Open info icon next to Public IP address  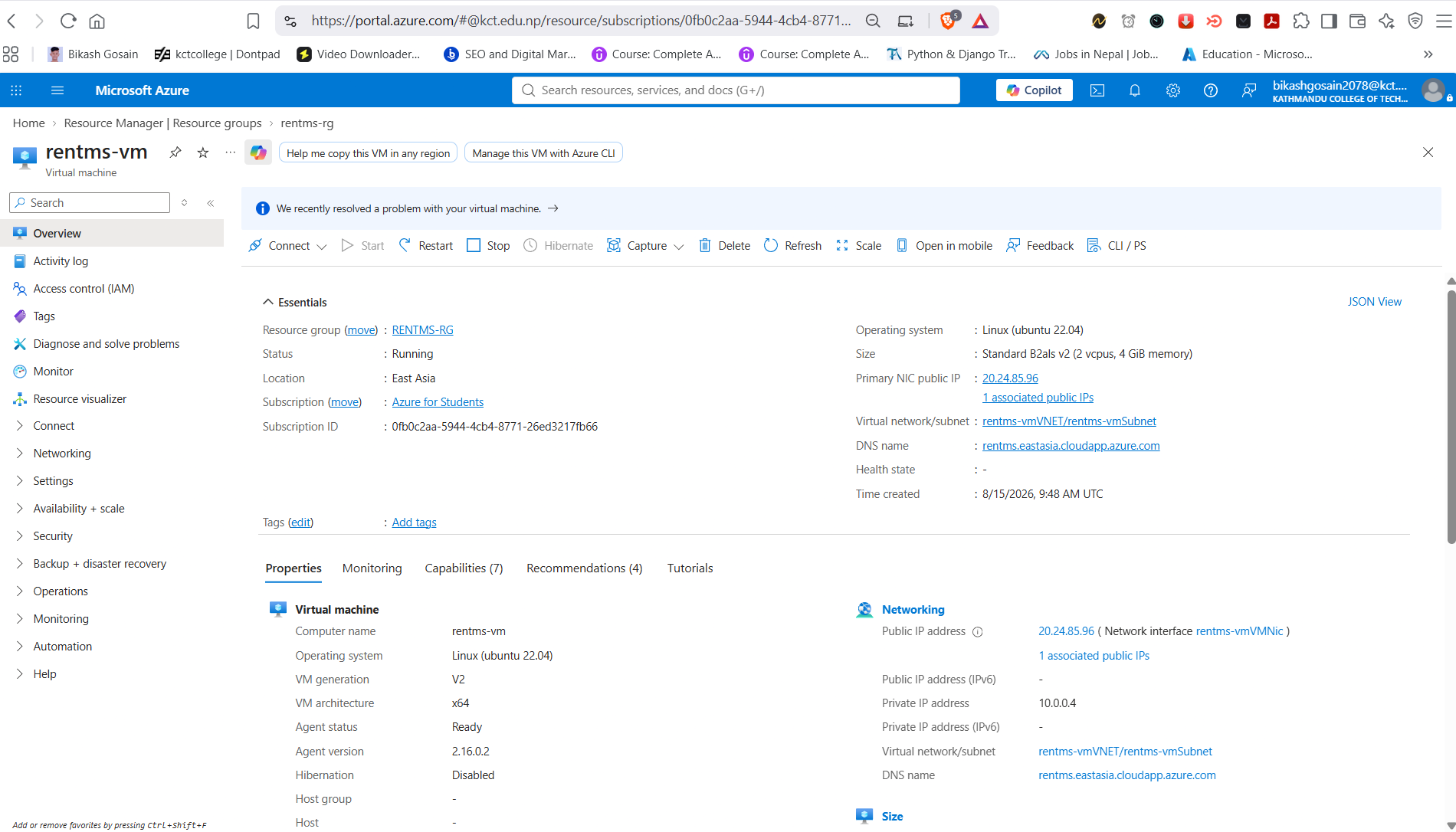click(x=978, y=632)
